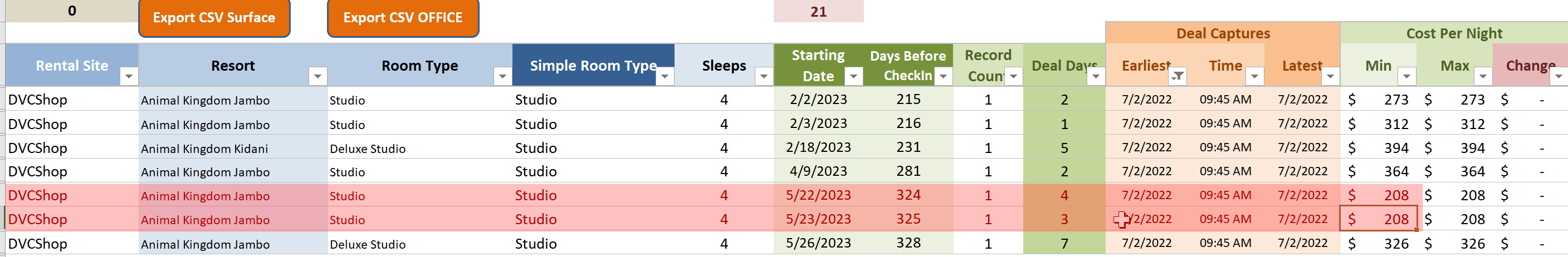Click the Export CSV OFFICE button
This screenshot has width=1568, height=257.
tap(403, 18)
